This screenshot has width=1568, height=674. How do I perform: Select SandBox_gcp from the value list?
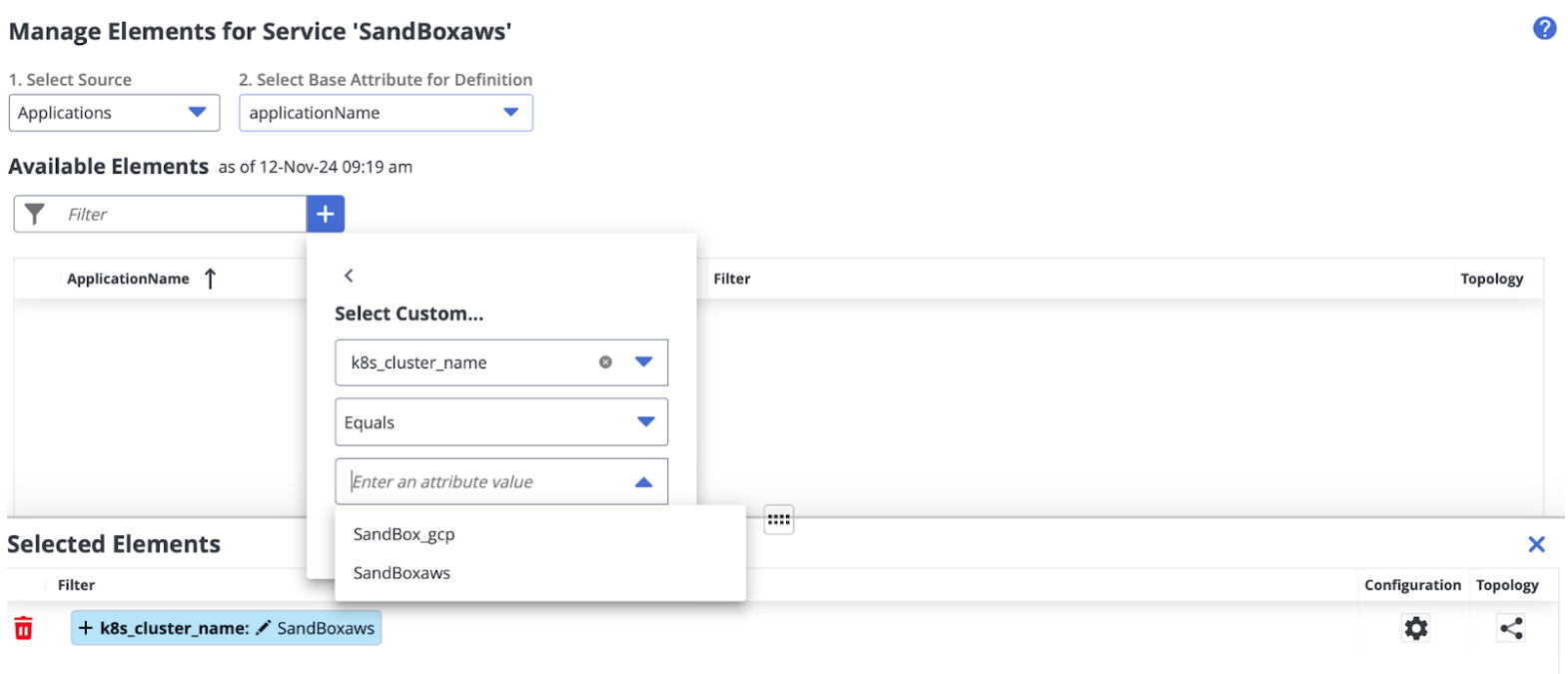[x=404, y=534]
